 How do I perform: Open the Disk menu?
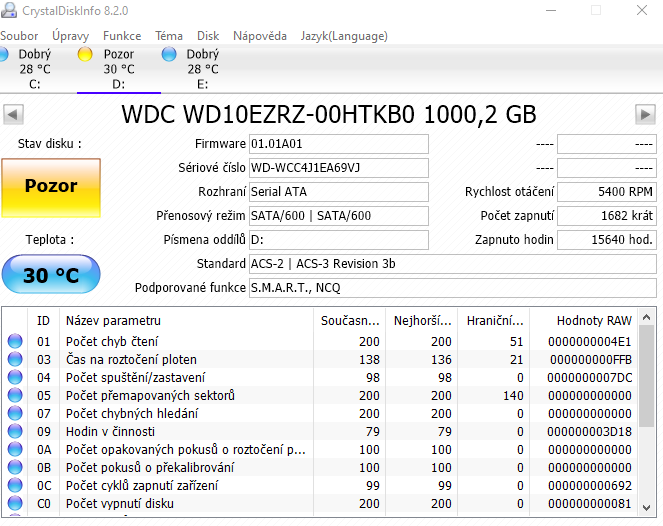click(x=208, y=36)
